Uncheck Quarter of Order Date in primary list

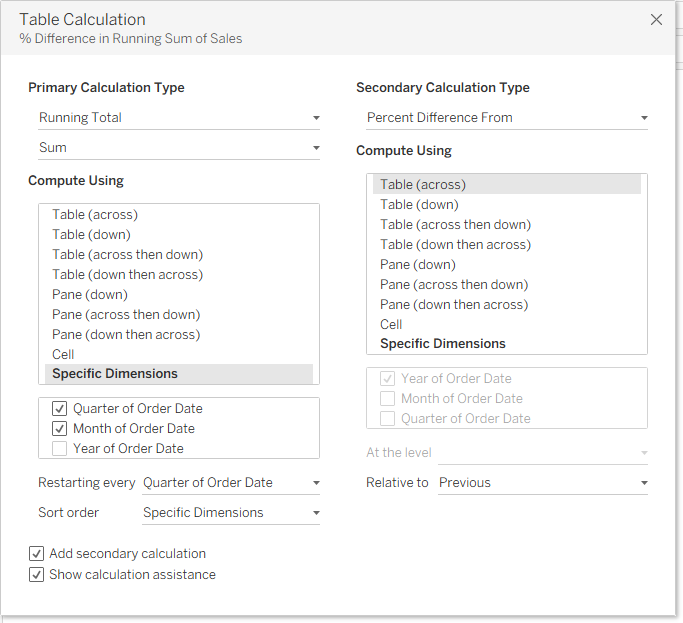click(x=60, y=409)
